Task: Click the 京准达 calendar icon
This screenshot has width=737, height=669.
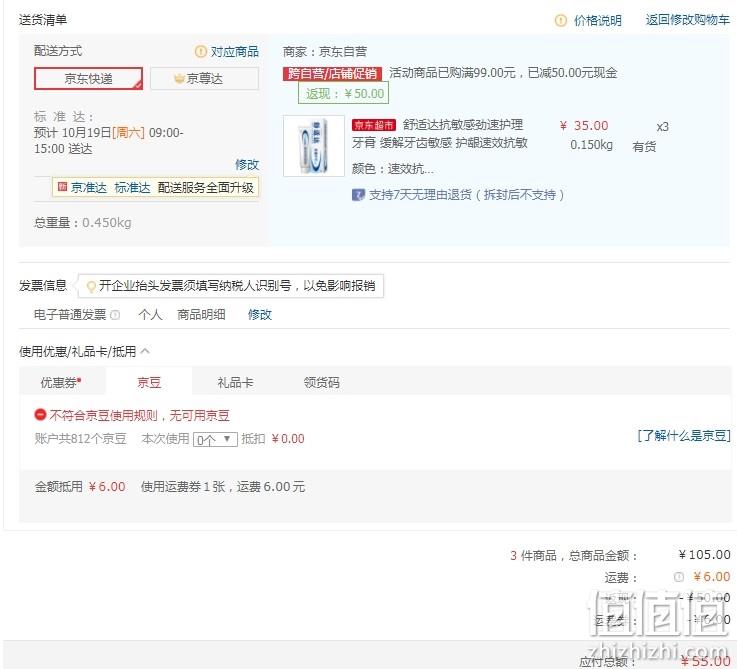Action: tap(62, 187)
